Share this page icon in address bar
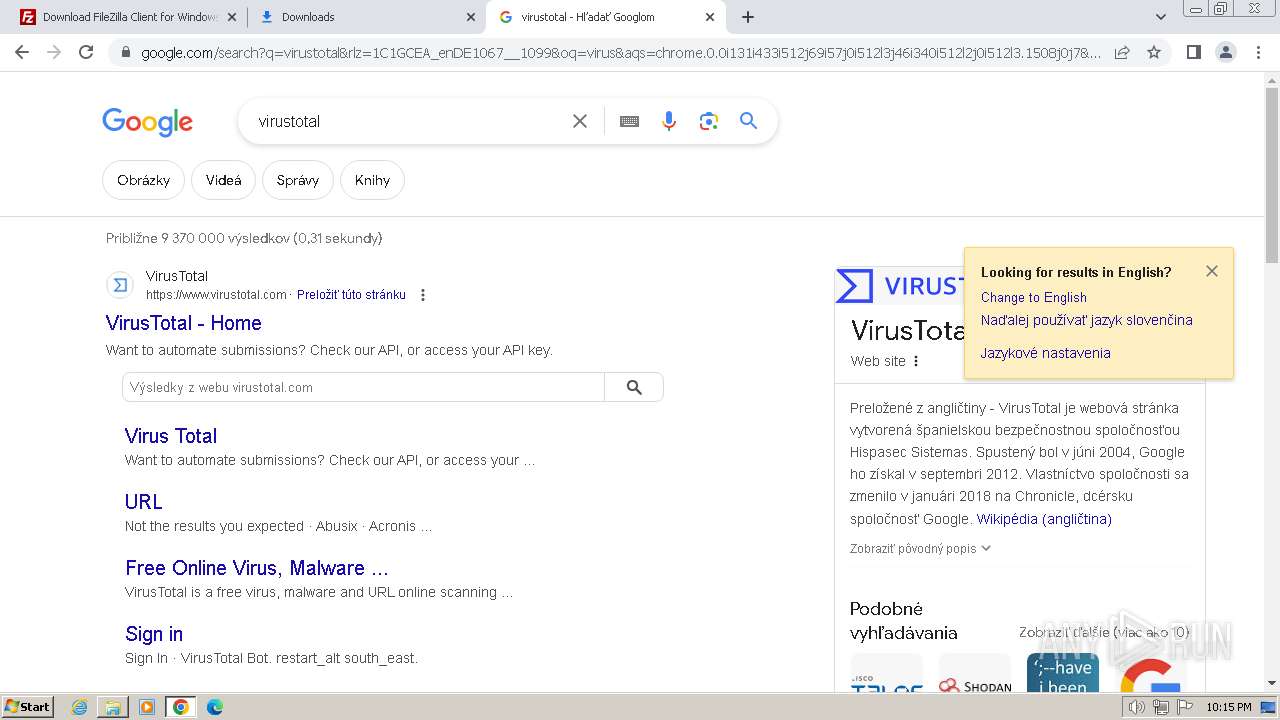 click(x=1122, y=52)
